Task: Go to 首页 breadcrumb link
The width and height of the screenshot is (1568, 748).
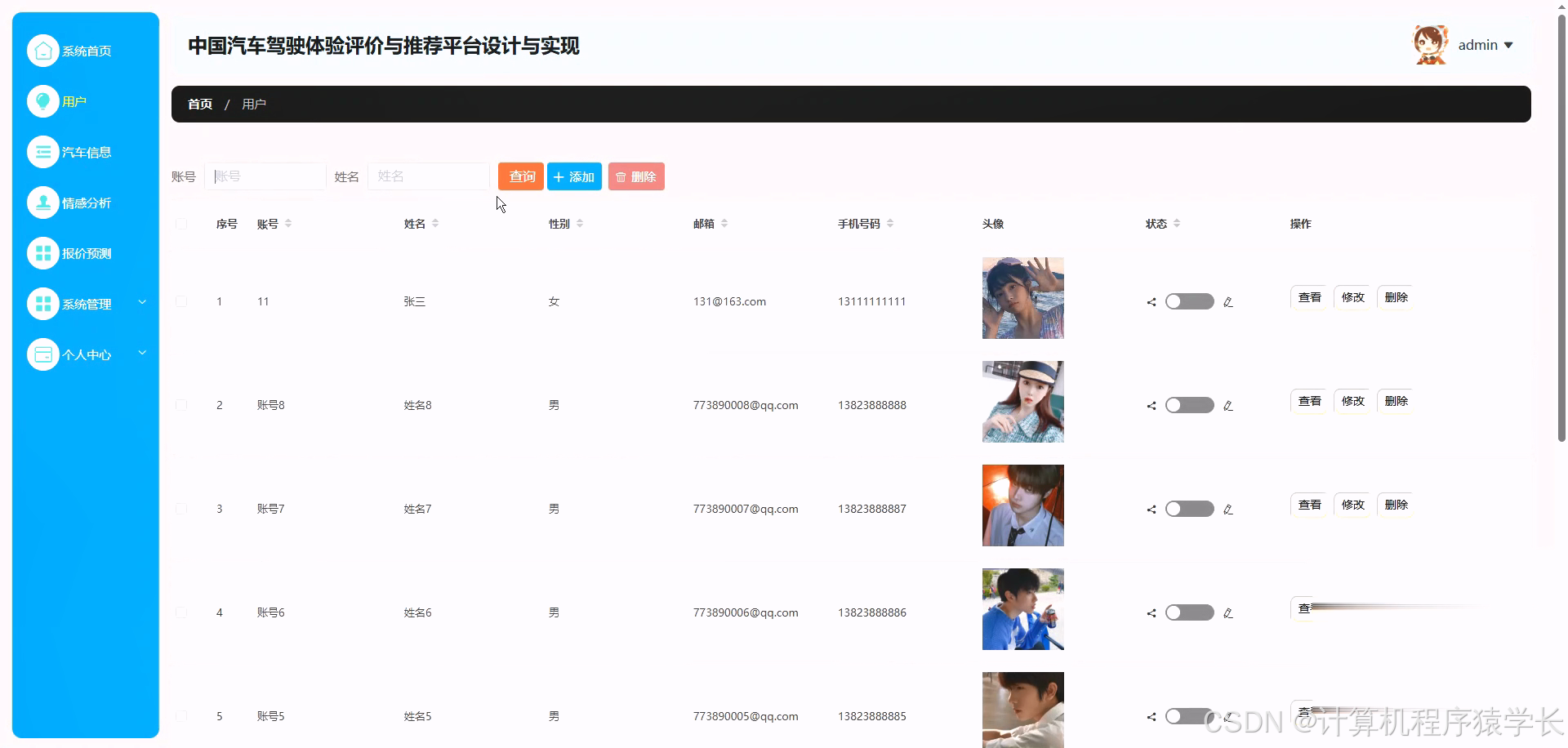Action: (200, 105)
